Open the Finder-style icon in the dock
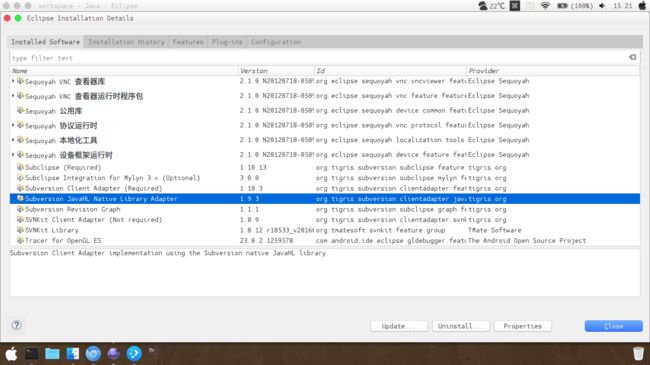 tap(73, 354)
